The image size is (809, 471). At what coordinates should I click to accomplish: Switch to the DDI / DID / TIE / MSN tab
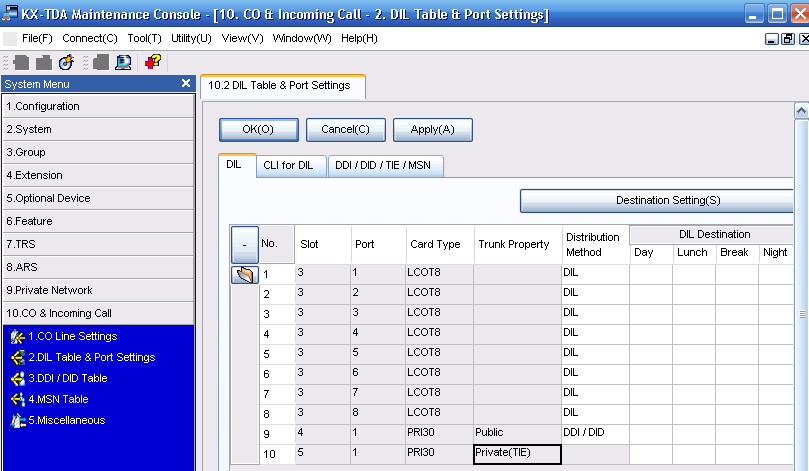tap(385, 166)
